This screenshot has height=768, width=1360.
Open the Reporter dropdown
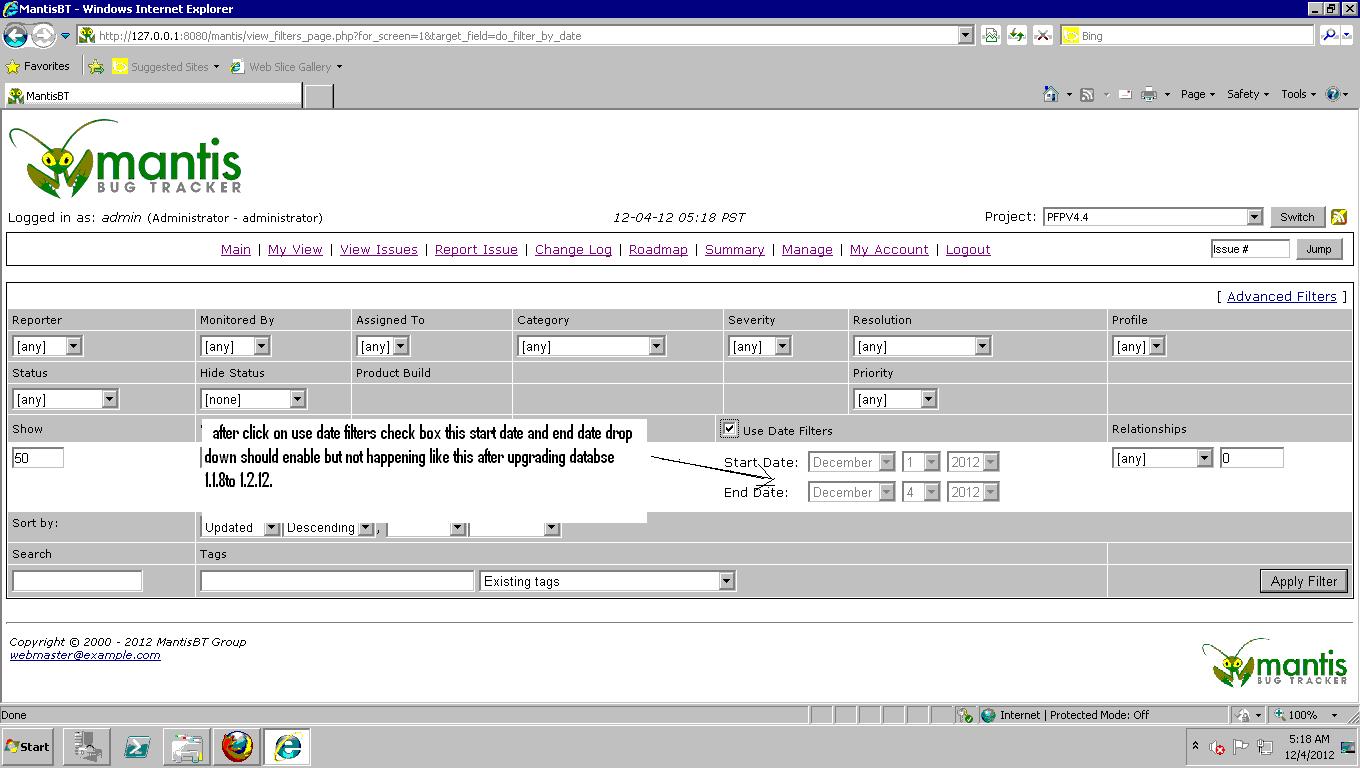47,346
